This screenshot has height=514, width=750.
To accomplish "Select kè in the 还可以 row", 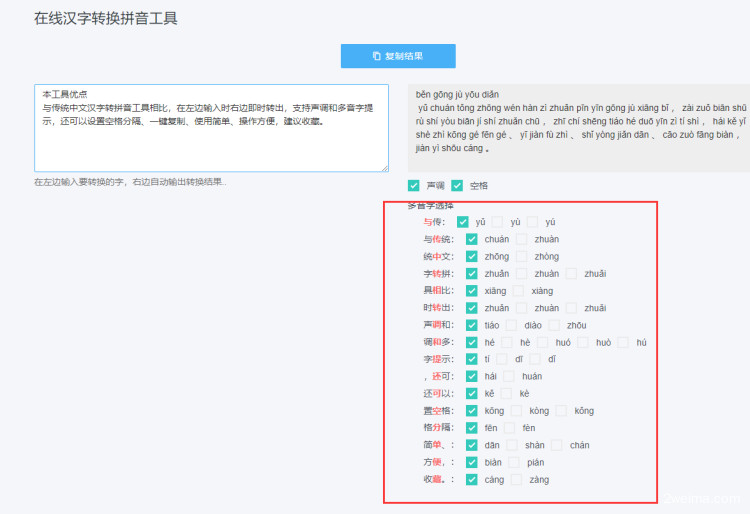I will tap(507, 394).
